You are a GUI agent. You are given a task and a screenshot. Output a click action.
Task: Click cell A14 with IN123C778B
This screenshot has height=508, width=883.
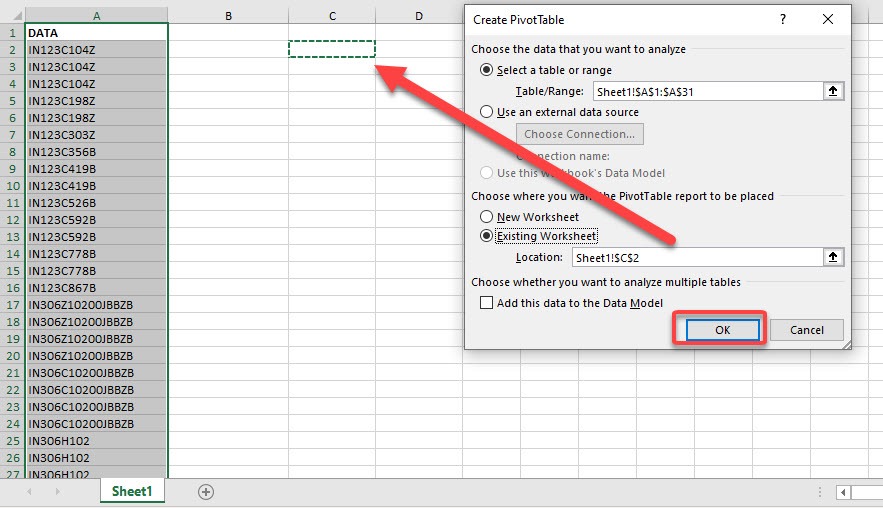tap(97, 253)
